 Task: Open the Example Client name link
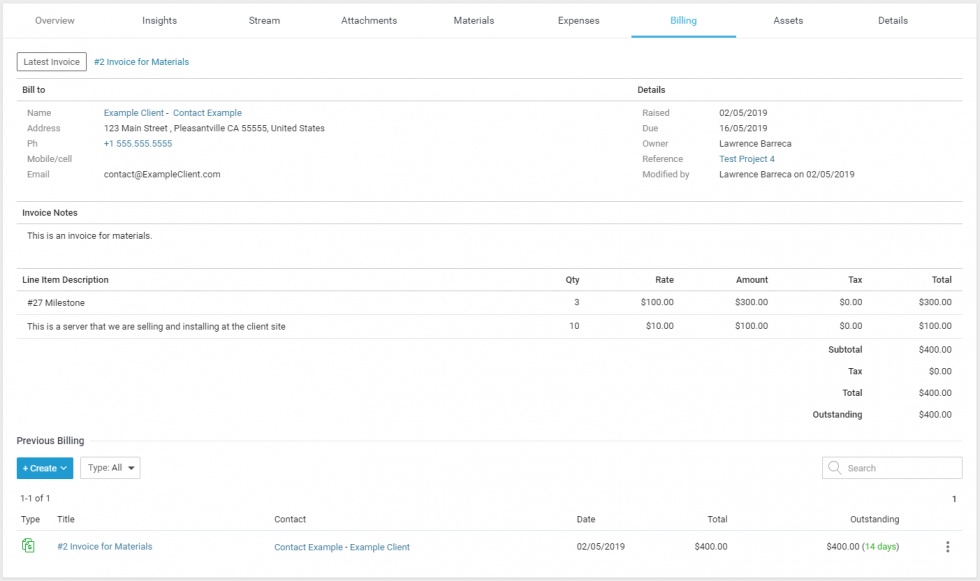134,113
